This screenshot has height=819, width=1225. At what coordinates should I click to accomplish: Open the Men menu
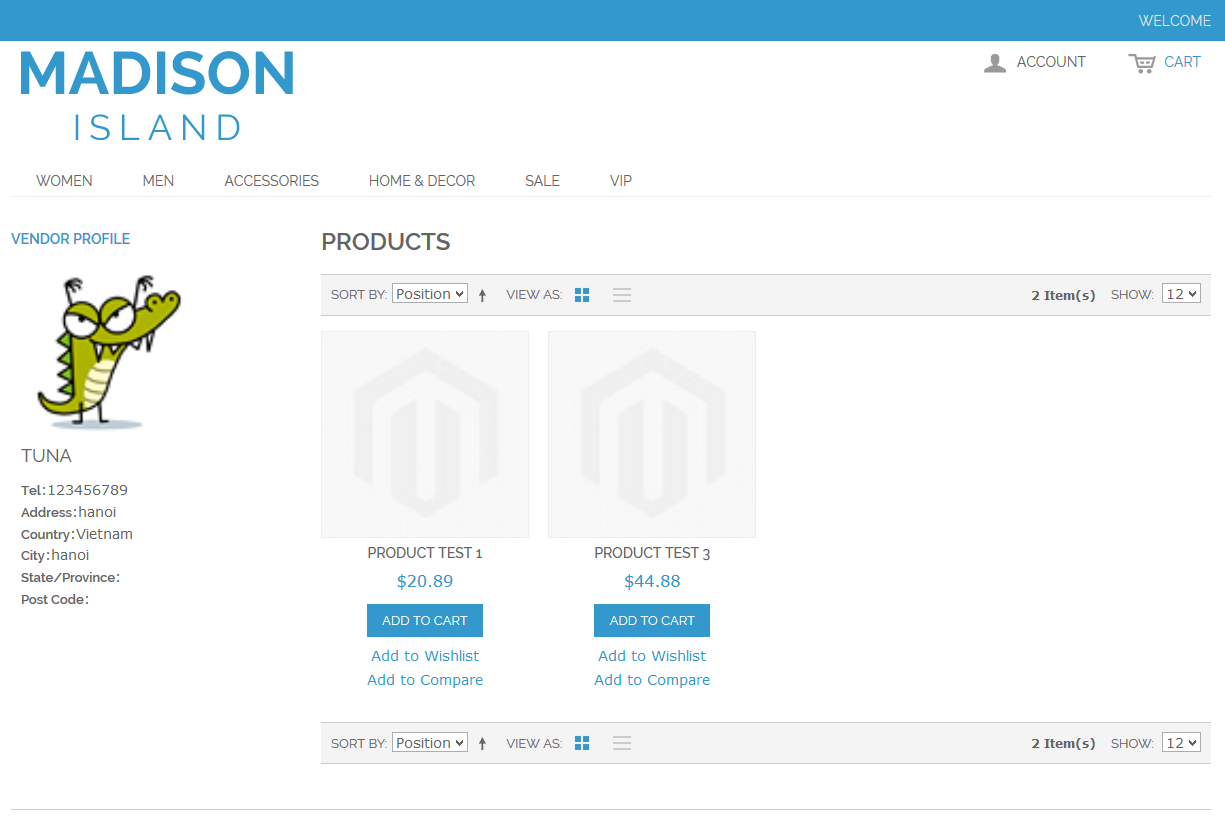(x=158, y=181)
